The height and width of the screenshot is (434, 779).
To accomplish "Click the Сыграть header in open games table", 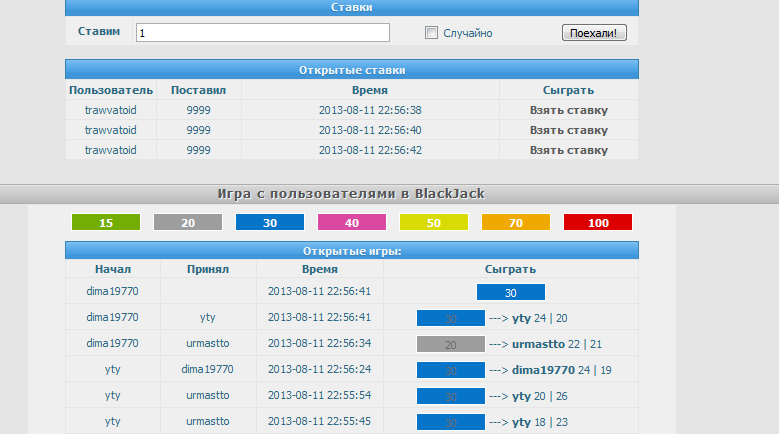I will (510, 269).
